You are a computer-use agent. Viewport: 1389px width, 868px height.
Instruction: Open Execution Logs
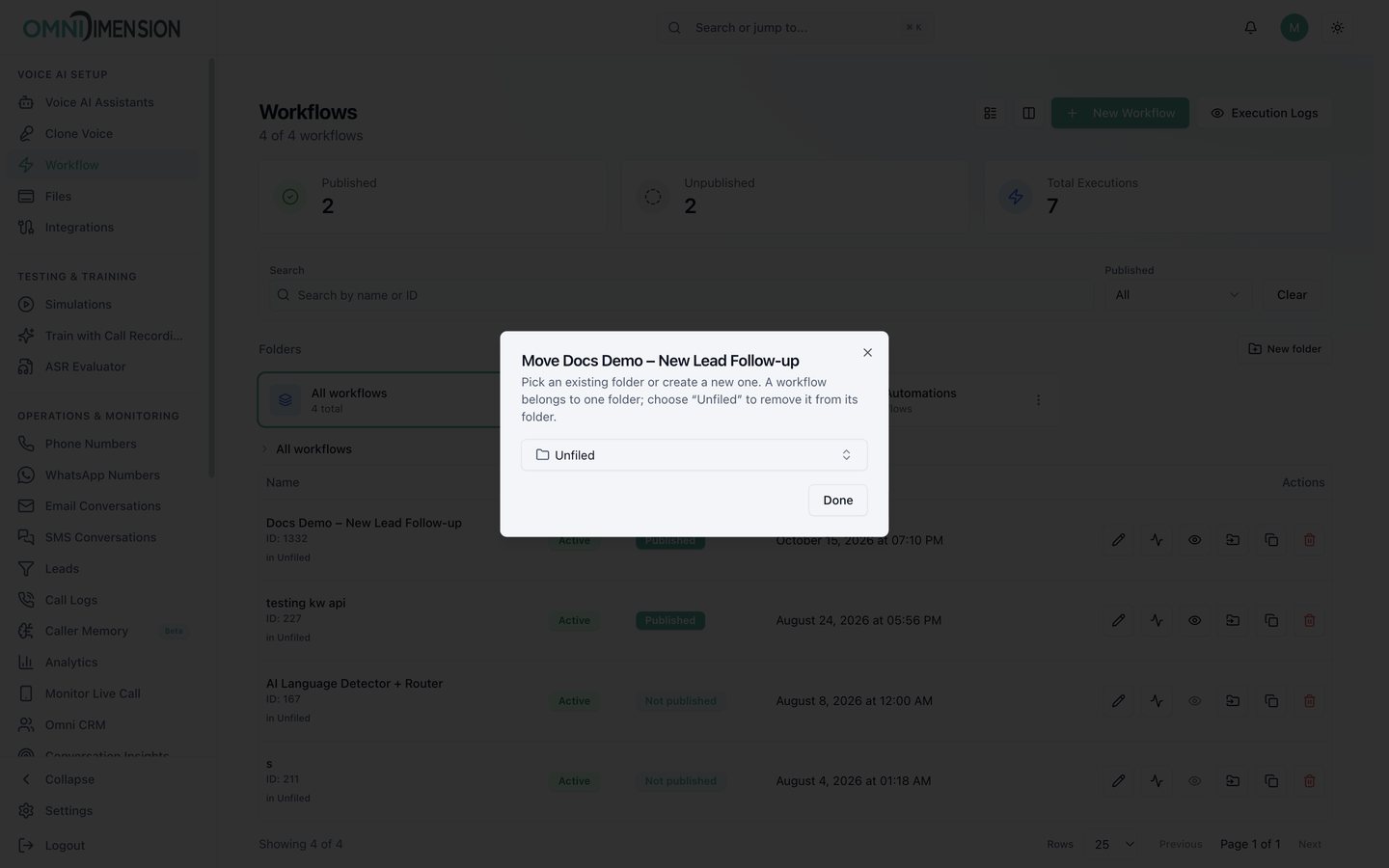pos(1264,113)
